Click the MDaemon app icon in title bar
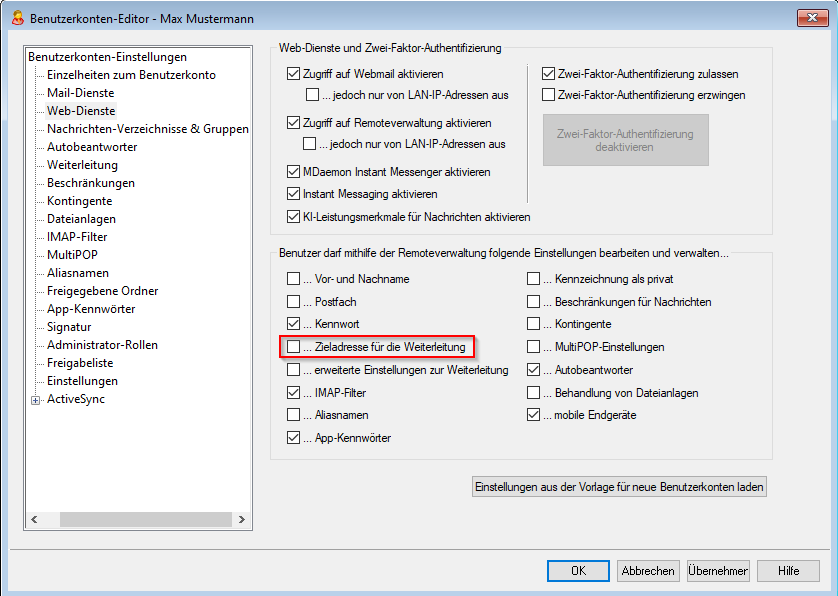 [15, 17]
